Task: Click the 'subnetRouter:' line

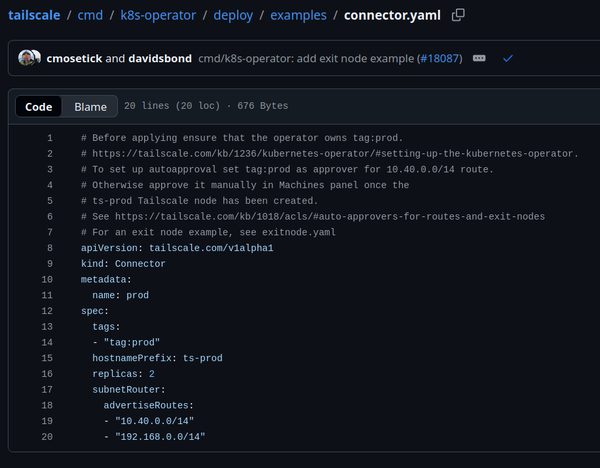Action: pyautogui.click(x=129, y=390)
